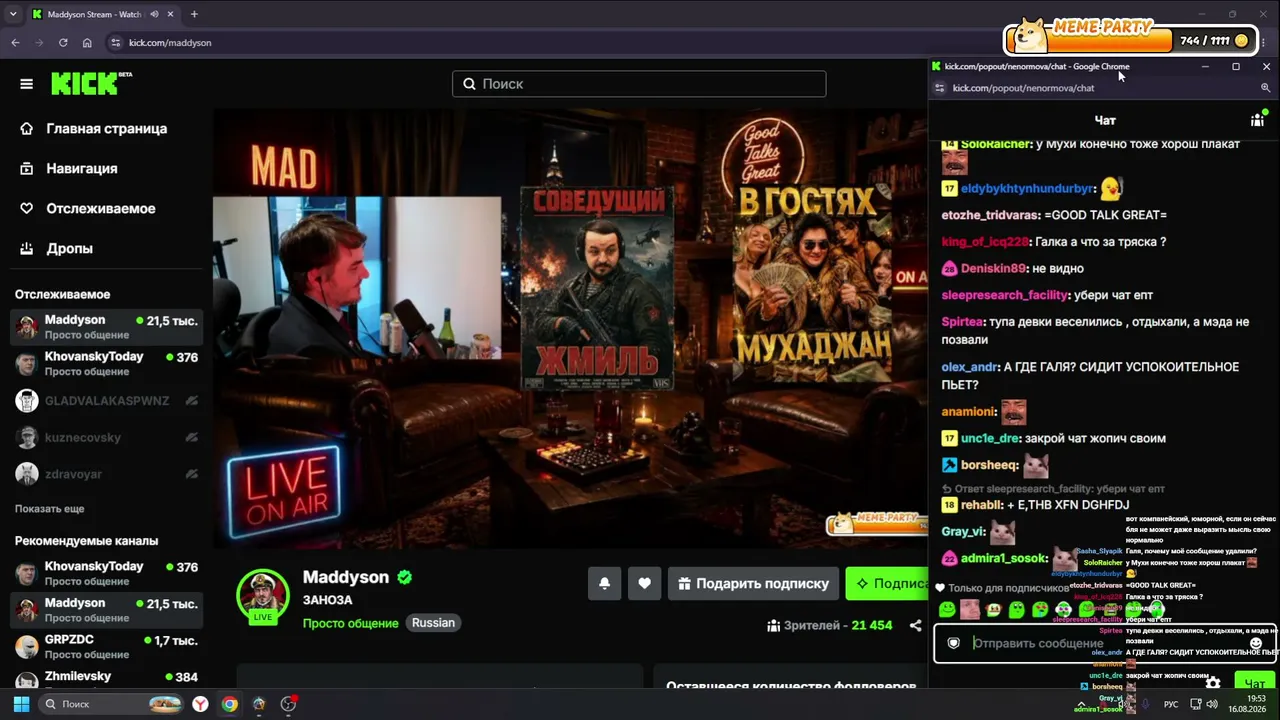Click admira1_sosok username in chat
The width and height of the screenshot is (1280, 720).
[1004, 558]
